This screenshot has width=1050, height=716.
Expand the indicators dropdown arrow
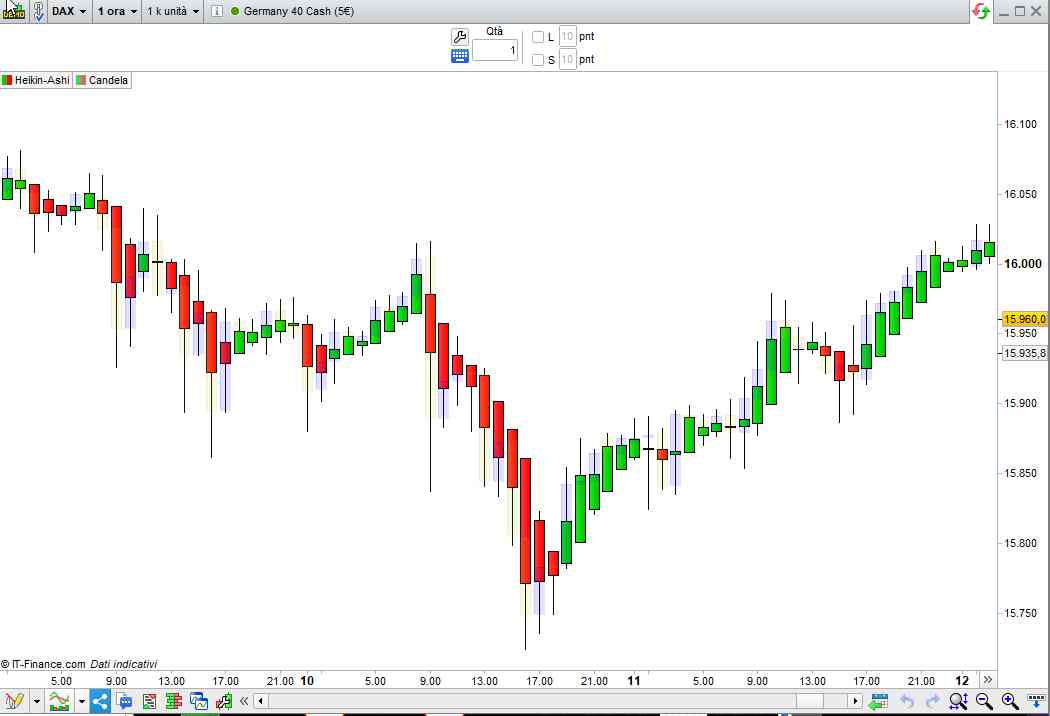click(x=82, y=702)
